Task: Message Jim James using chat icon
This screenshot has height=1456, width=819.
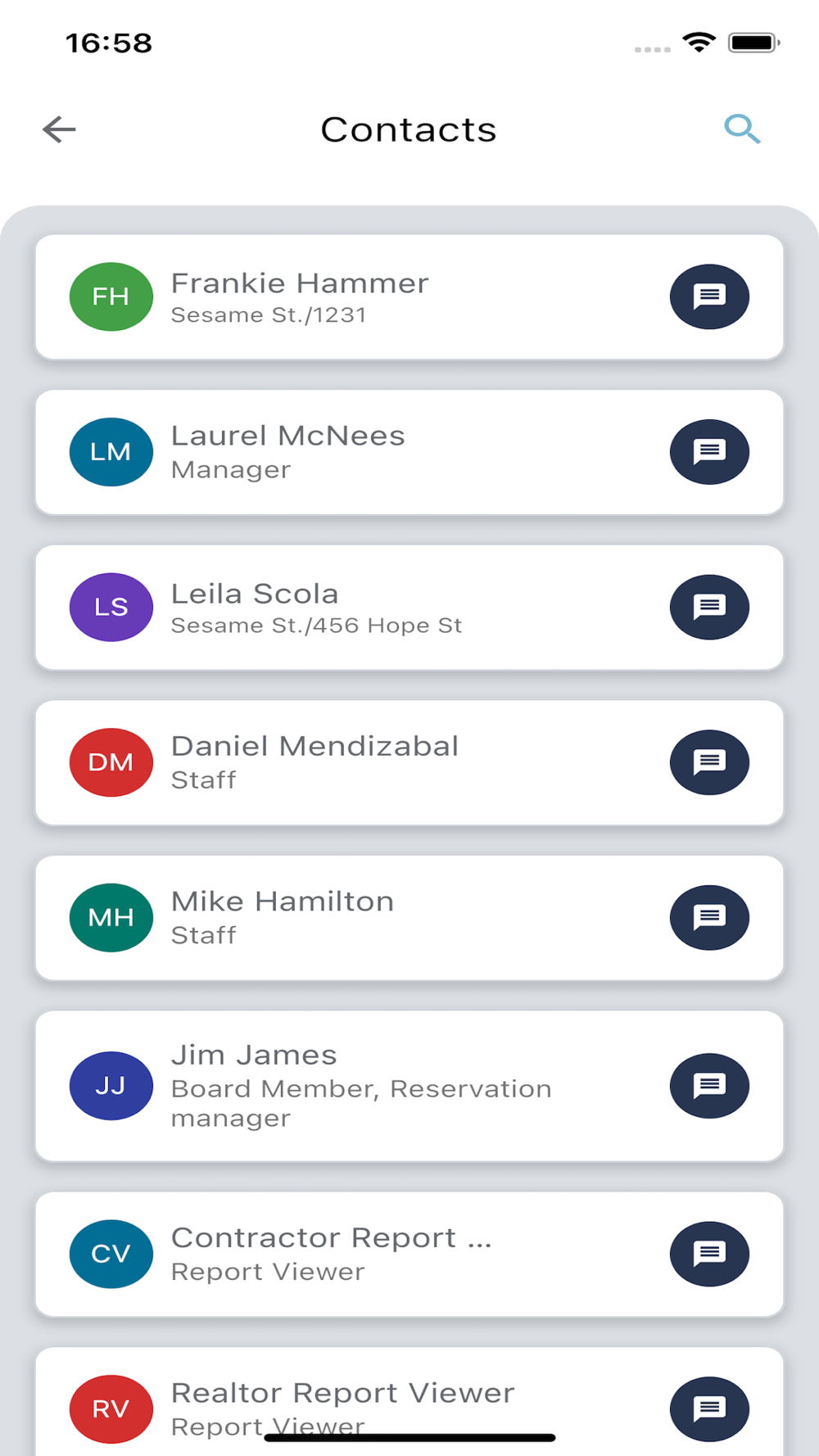Action: click(709, 1086)
